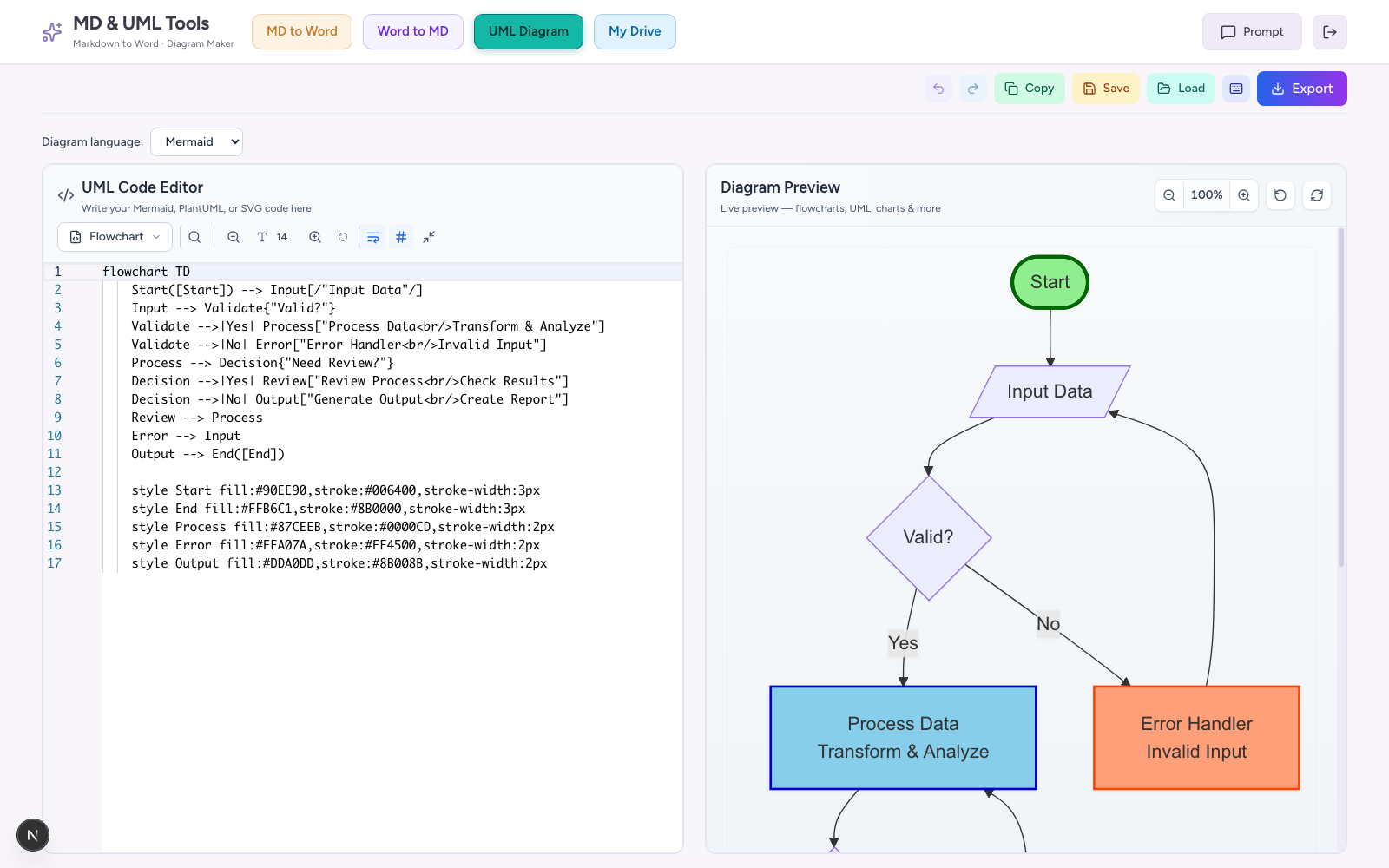Expand the Flowchart template dropdown
The height and width of the screenshot is (868, 1389).
[x=115, y=237]
